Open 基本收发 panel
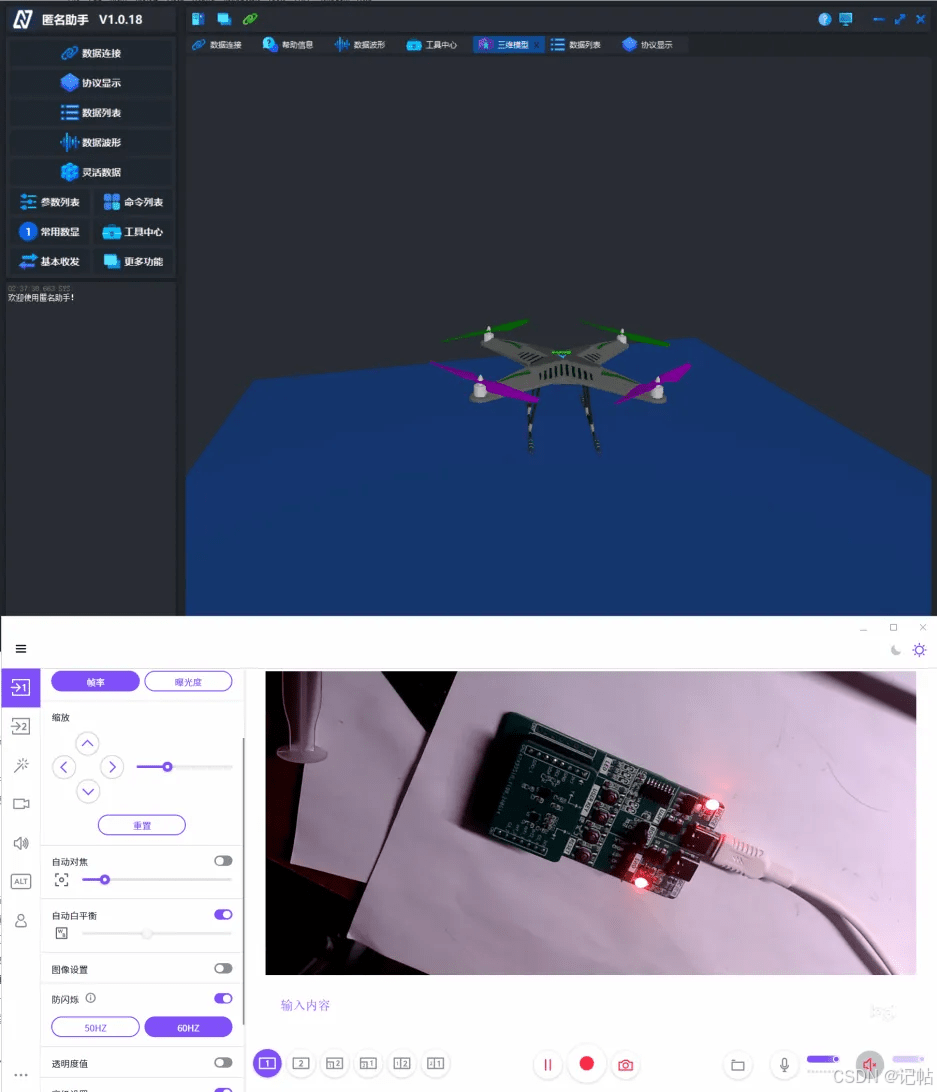The width and height of the screenshot is (937, 1092). pos(49,261)
